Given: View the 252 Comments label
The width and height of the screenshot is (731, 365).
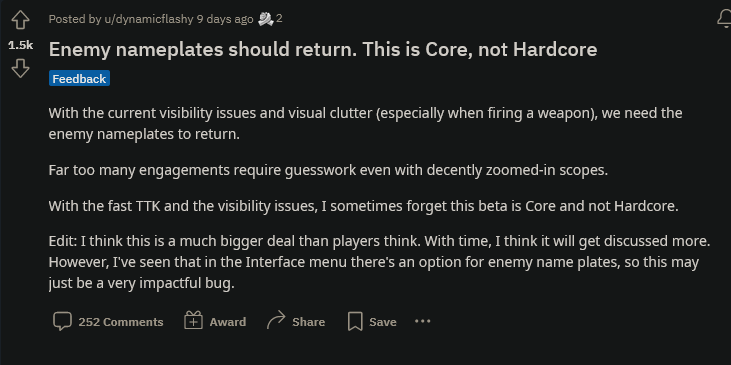Looking at the screenshot, I should pyautogui.click(x=121, y=322).
